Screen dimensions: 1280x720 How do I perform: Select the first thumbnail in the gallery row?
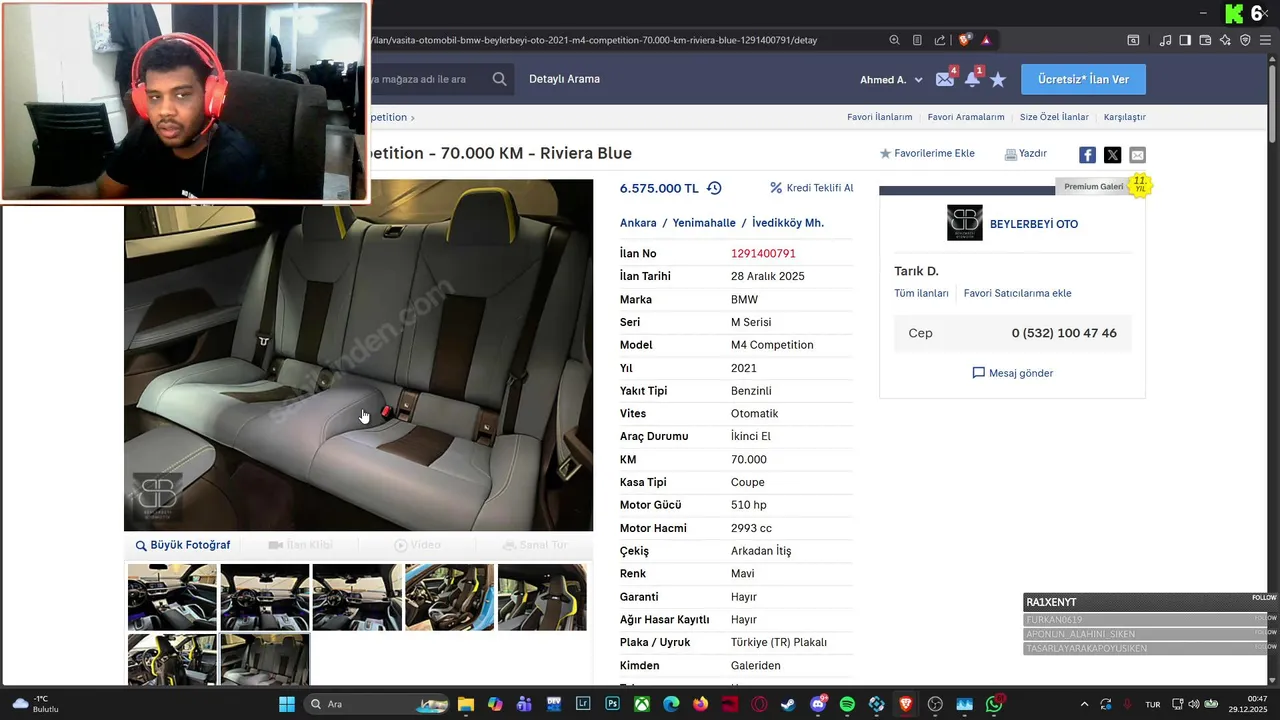pos(172,597)
